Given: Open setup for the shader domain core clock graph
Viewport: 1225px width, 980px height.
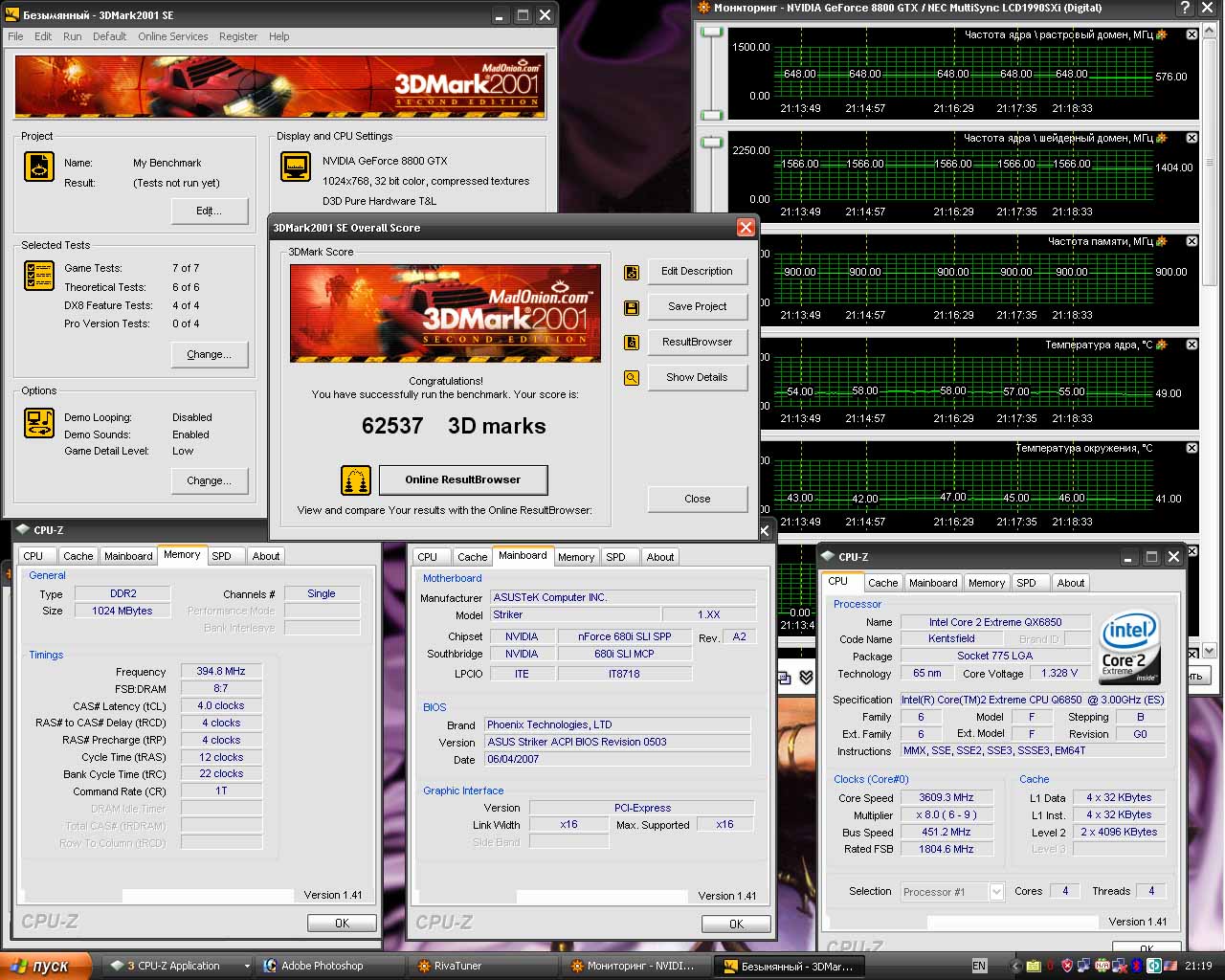Looking at the screenshot, I should coord(1162,138).
